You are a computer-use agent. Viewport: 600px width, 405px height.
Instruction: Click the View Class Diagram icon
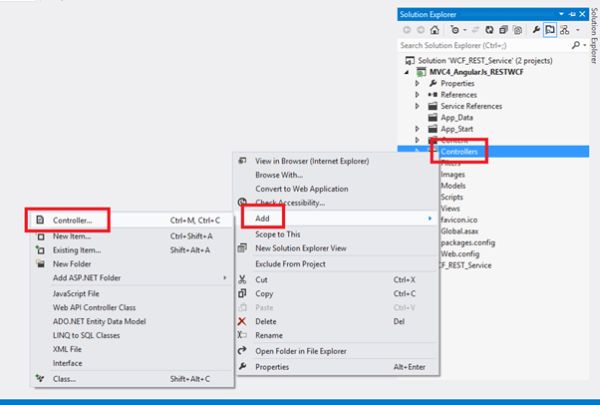tap(564, 30)
